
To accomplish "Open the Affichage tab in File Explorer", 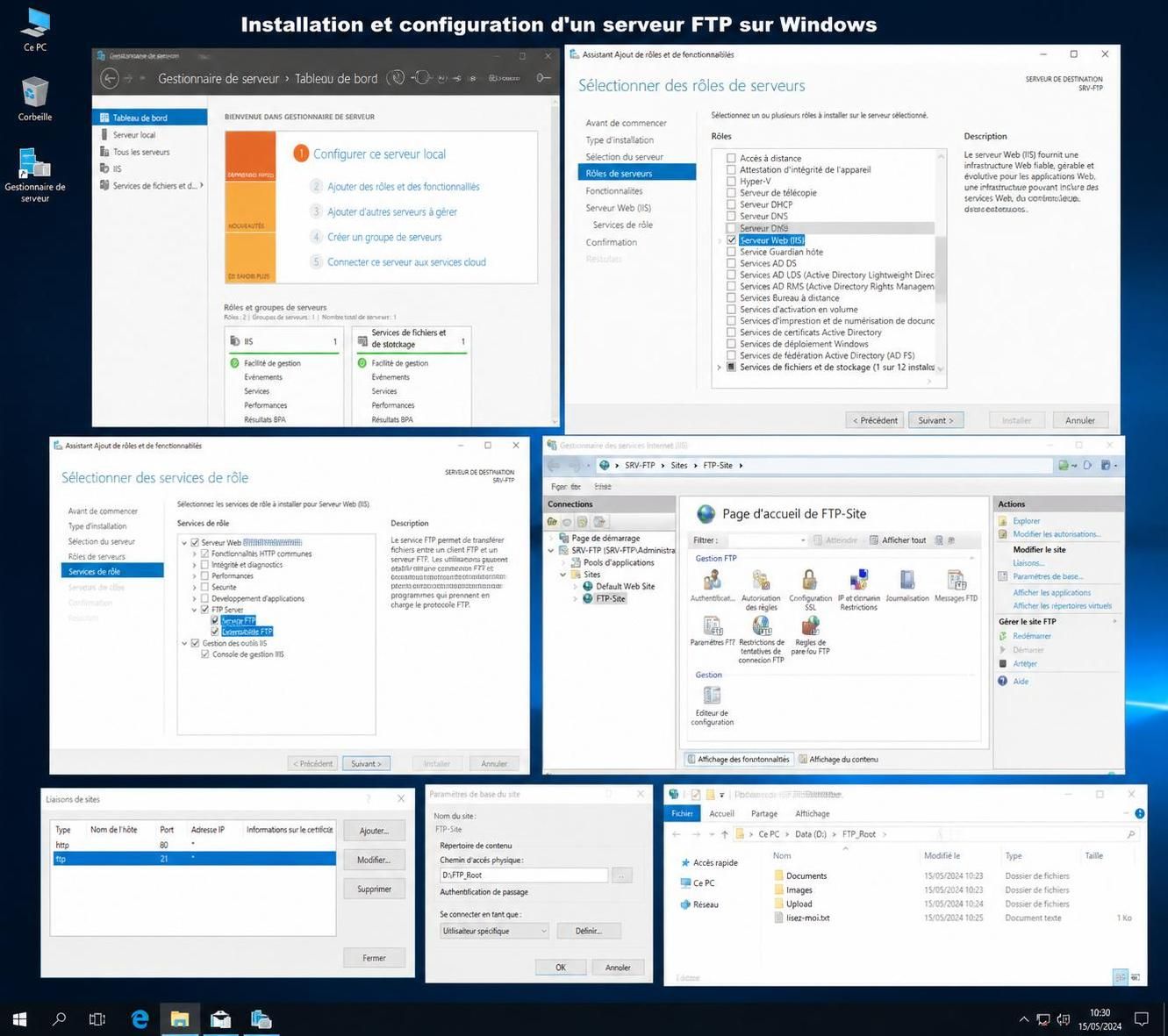I will click(813, 813).
